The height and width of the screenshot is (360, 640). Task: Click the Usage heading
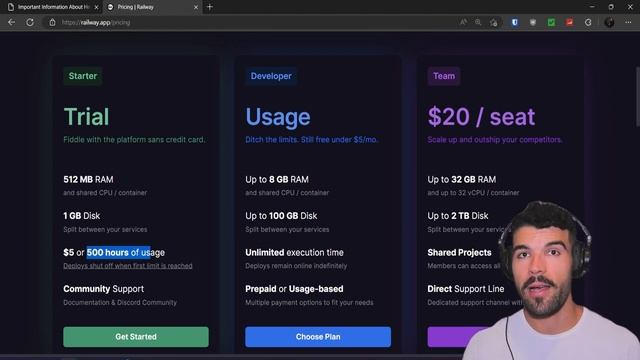click(x=278, y=117)
